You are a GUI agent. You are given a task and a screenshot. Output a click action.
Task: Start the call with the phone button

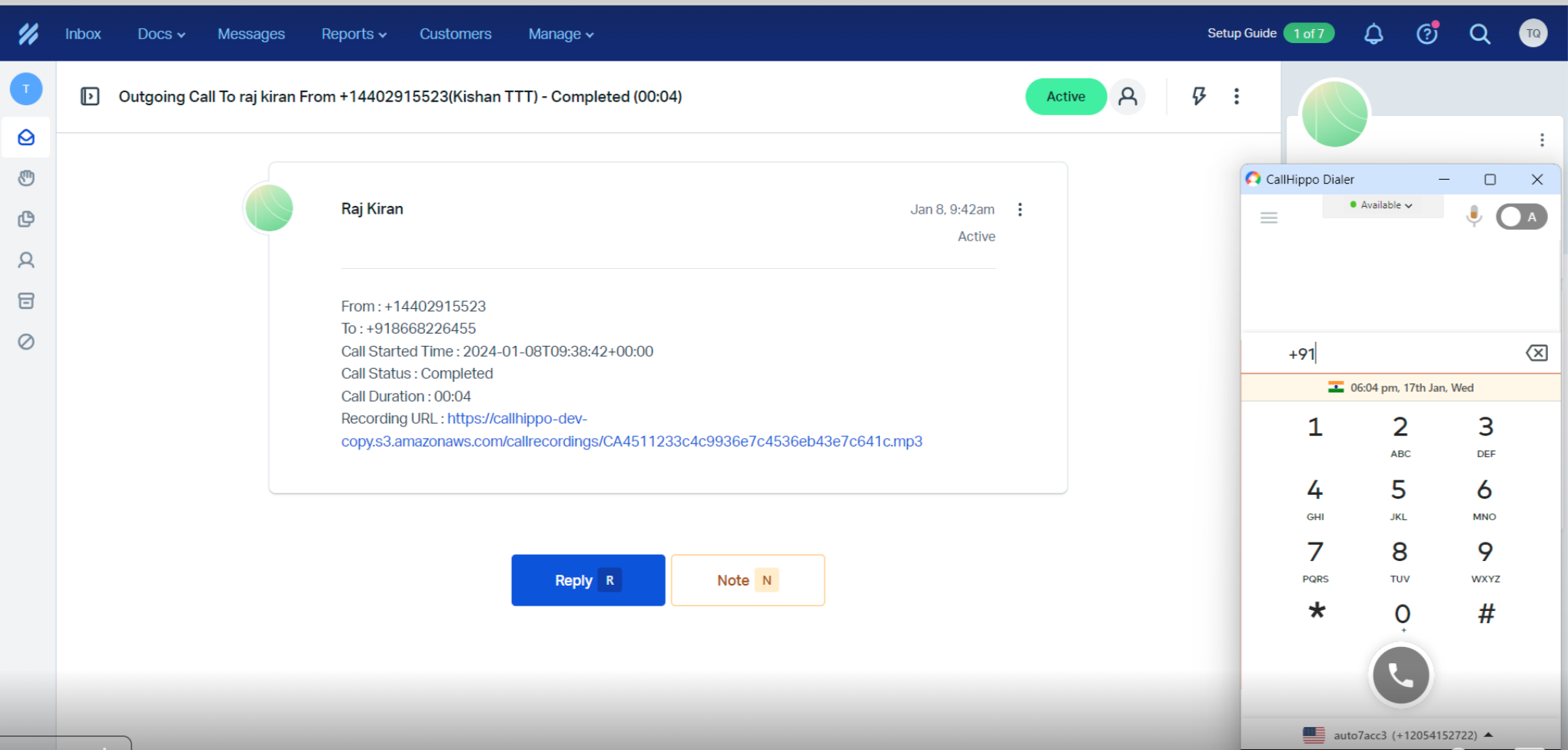[1400, 675]
